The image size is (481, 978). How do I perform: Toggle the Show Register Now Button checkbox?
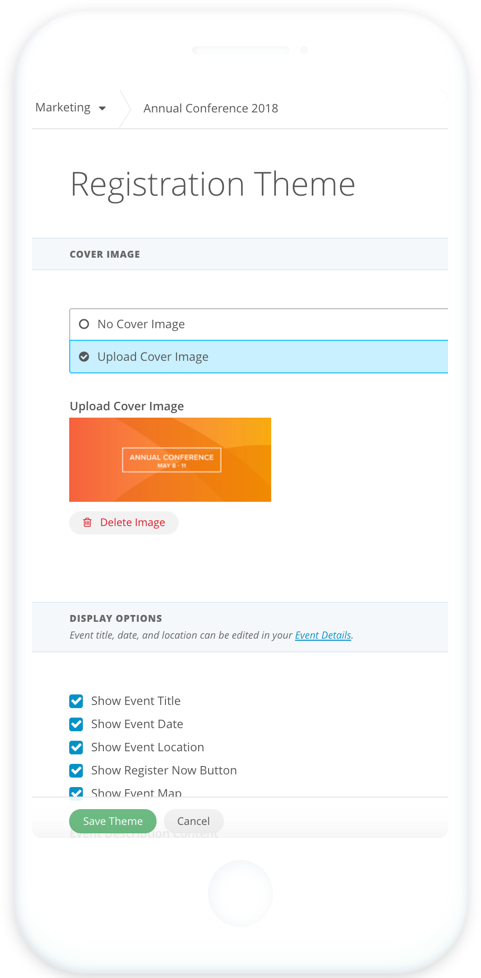click(x=76, y=770)
